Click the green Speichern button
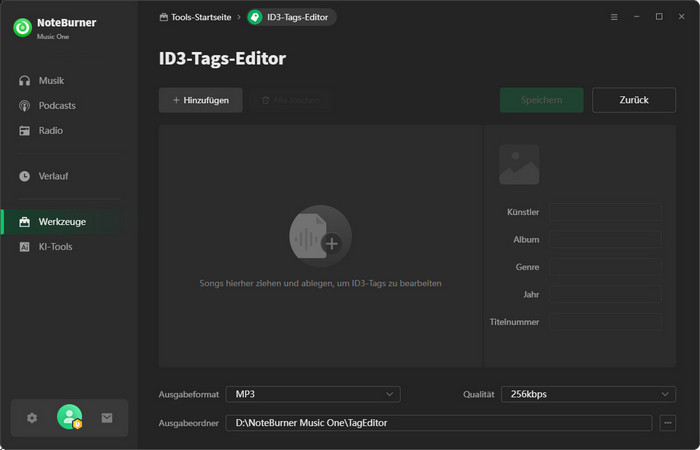Image resolution: width=700 pixels, height=450 pixels. tap(541, 100)
